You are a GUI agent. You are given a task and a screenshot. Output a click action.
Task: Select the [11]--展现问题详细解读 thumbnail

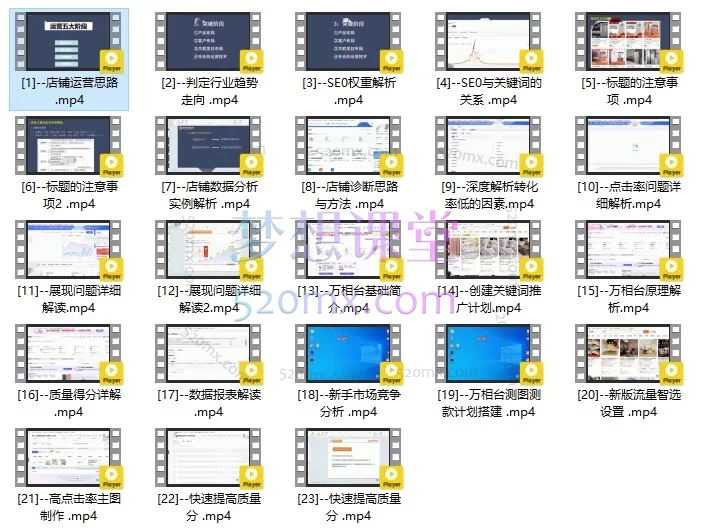[x=69, y=250]
